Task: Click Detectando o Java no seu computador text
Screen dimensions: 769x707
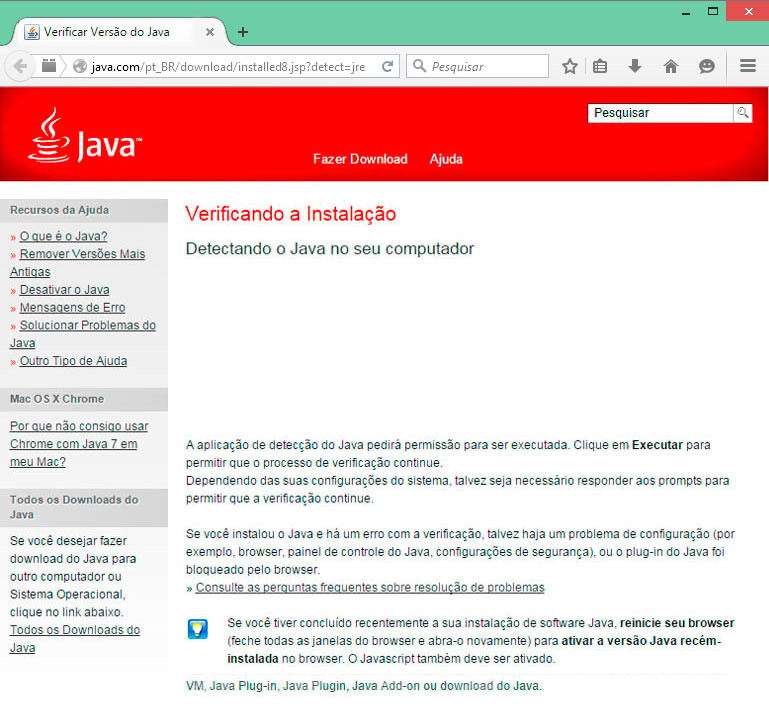Action: [x=330, y=249]
